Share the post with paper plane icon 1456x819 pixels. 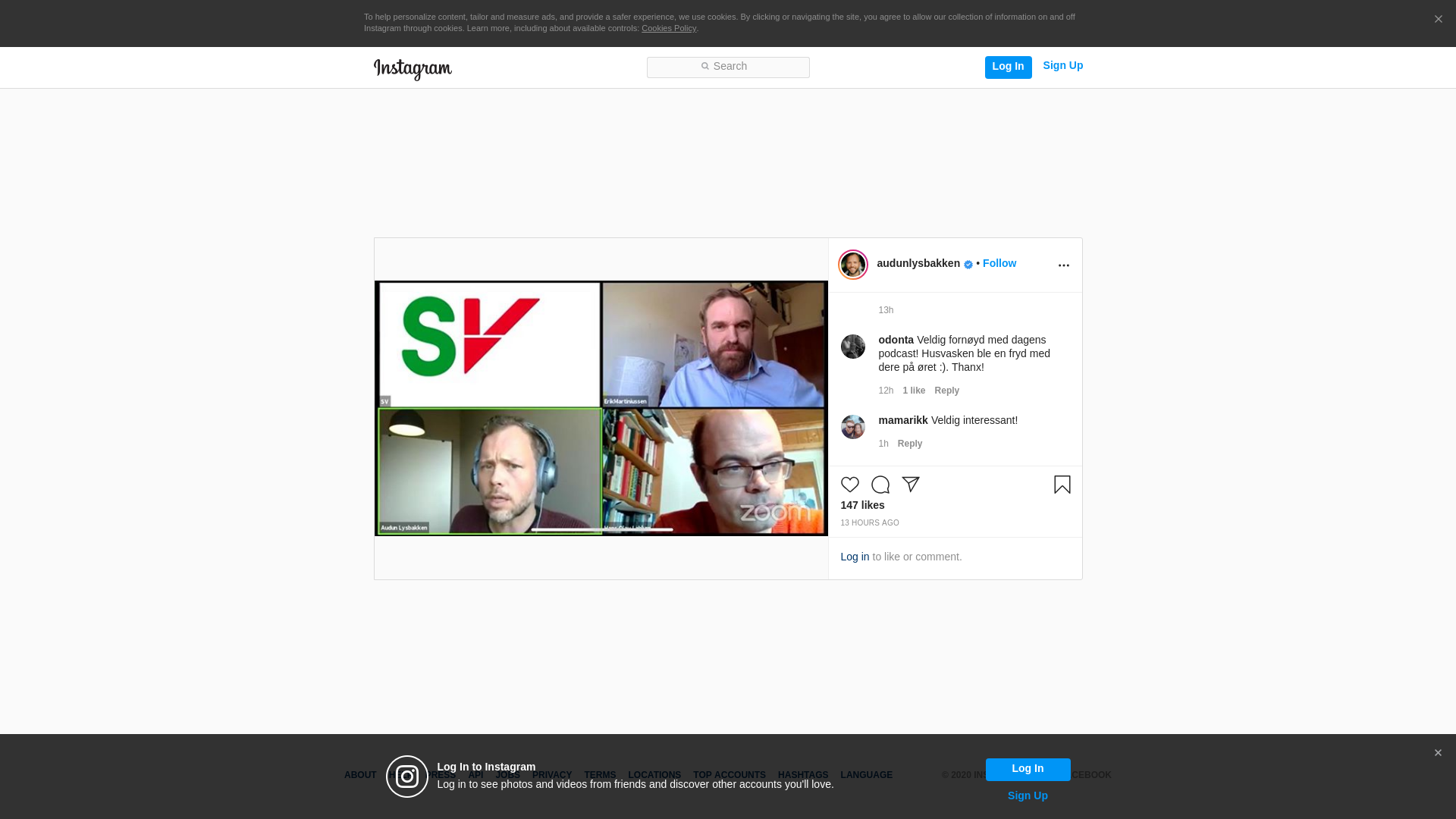click(x=911, y=485)
